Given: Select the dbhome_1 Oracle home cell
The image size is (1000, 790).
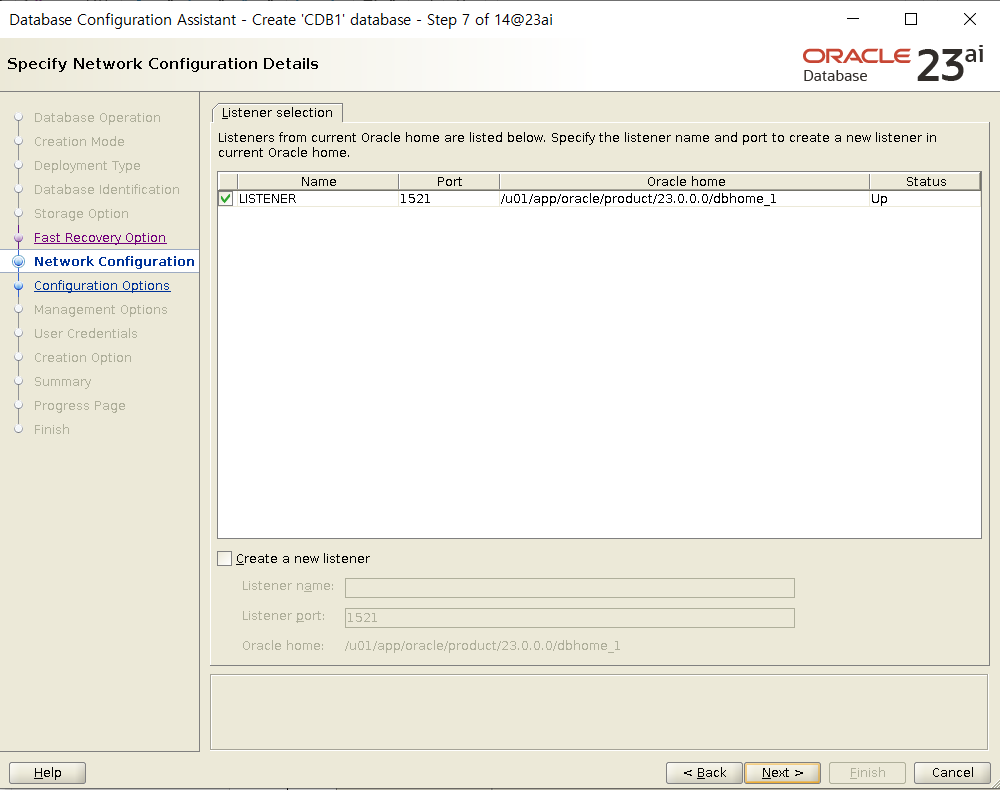Looking at the screenshot, I should 684,199.
